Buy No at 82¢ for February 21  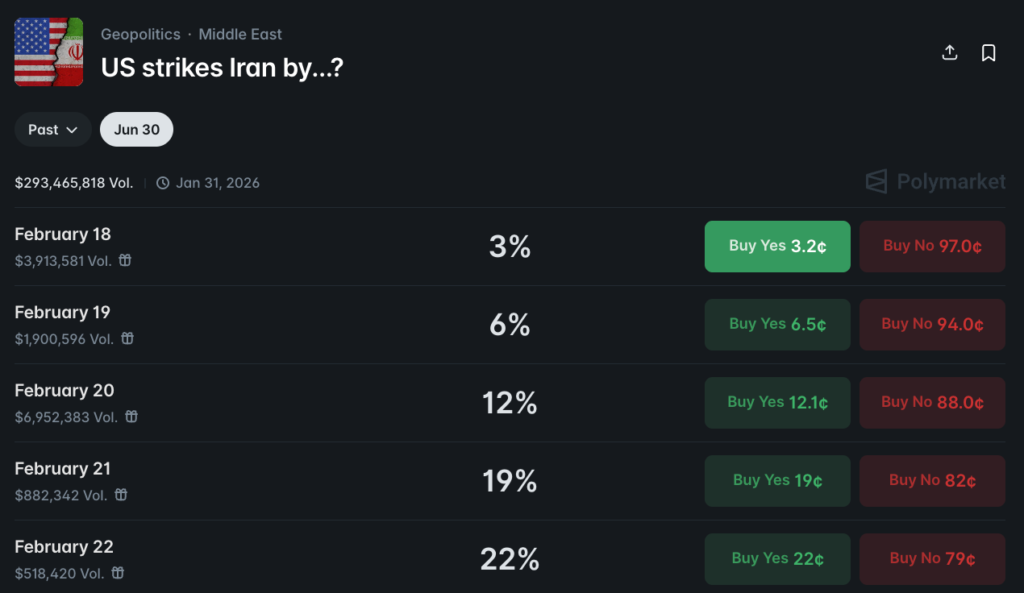click(x=932, y=480)
